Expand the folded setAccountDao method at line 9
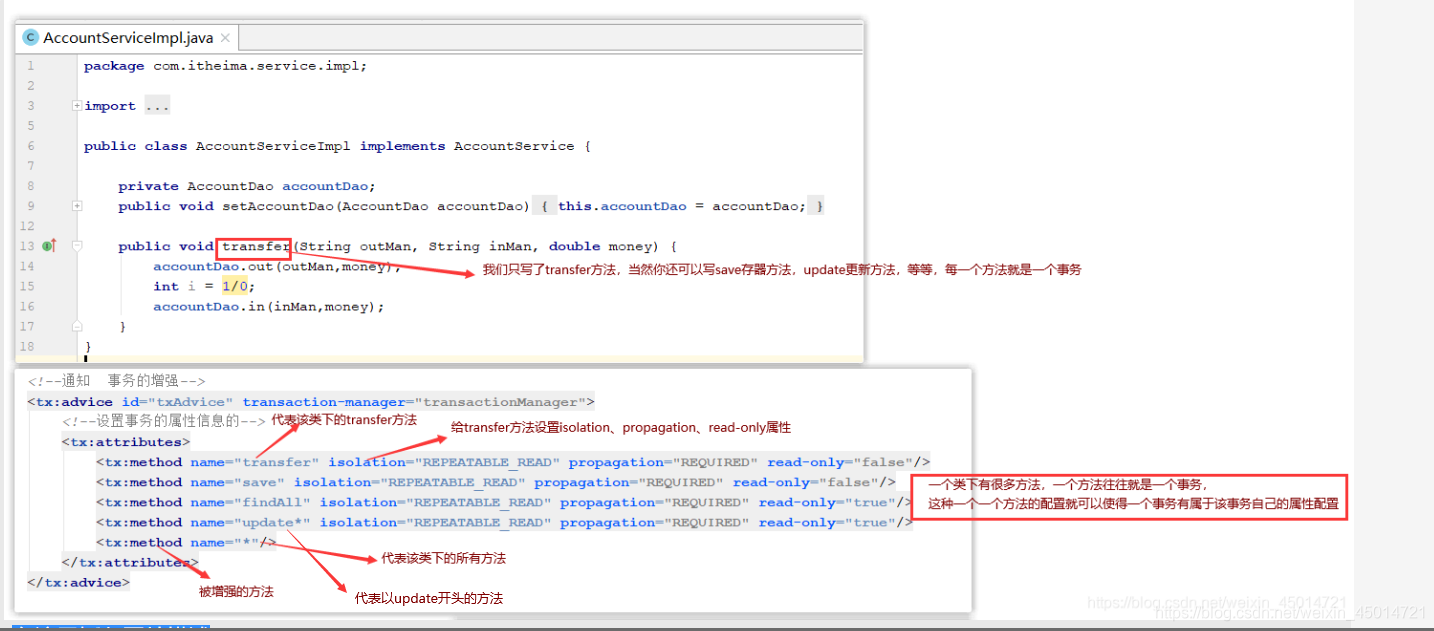1434x631 pixels. (x=77, y=206)
